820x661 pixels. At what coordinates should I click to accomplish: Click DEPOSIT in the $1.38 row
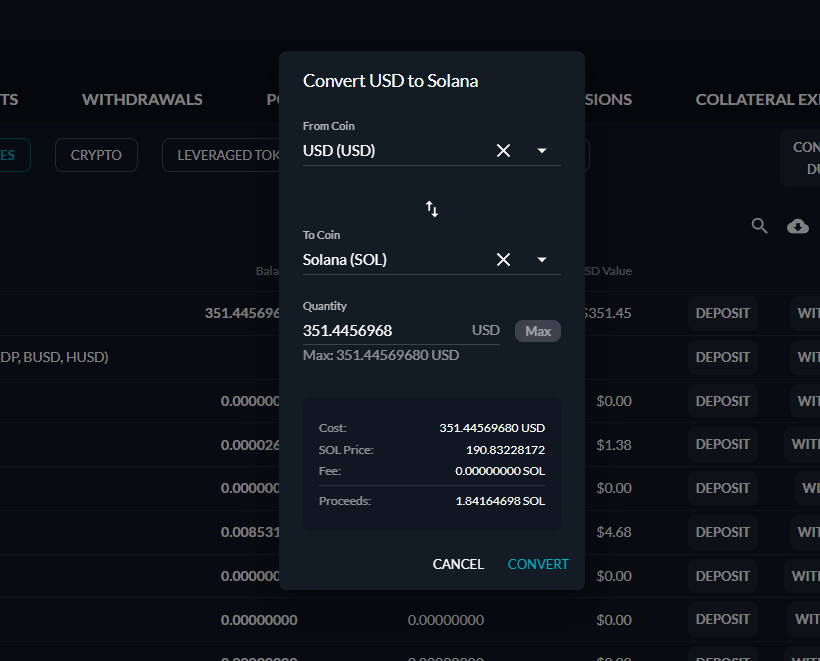(723, 444)
